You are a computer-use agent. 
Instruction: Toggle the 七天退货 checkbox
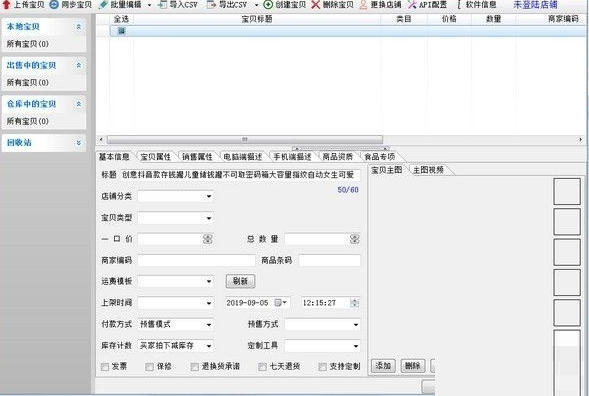coord(263,367)
